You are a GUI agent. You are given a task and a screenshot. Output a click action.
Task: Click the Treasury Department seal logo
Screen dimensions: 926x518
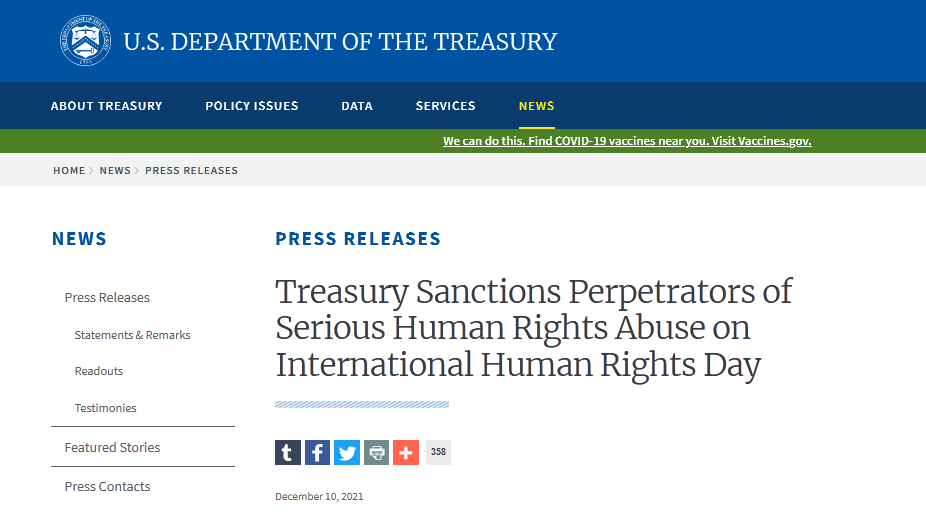86,40
